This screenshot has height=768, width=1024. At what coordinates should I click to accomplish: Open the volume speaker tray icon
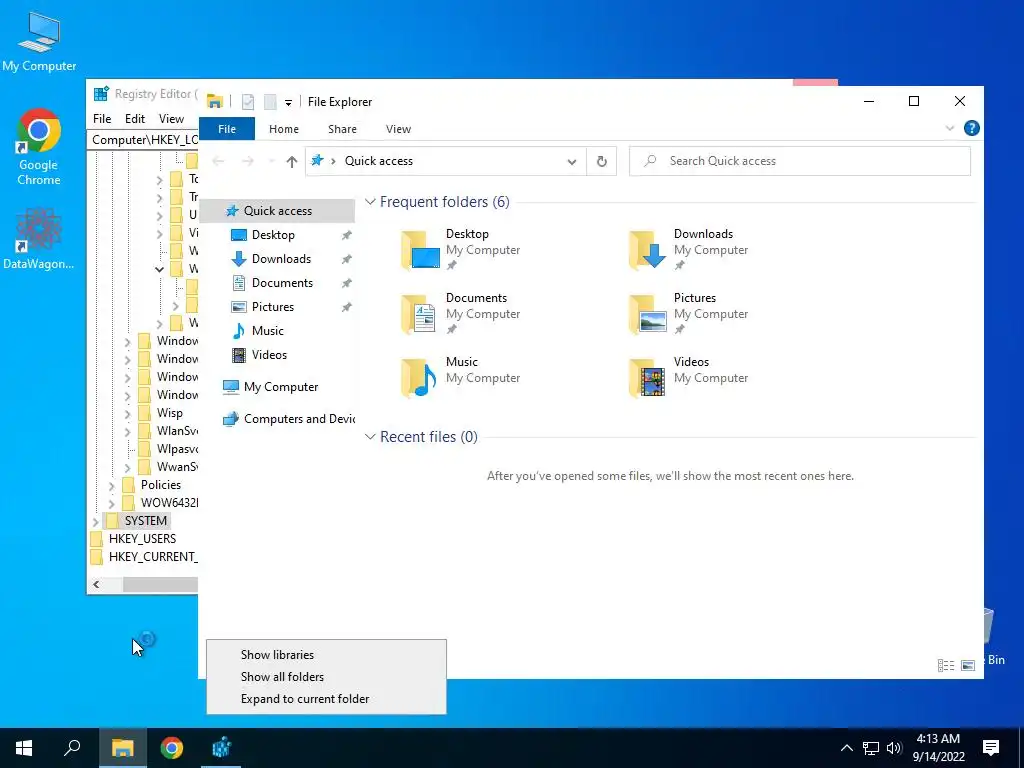894,748
